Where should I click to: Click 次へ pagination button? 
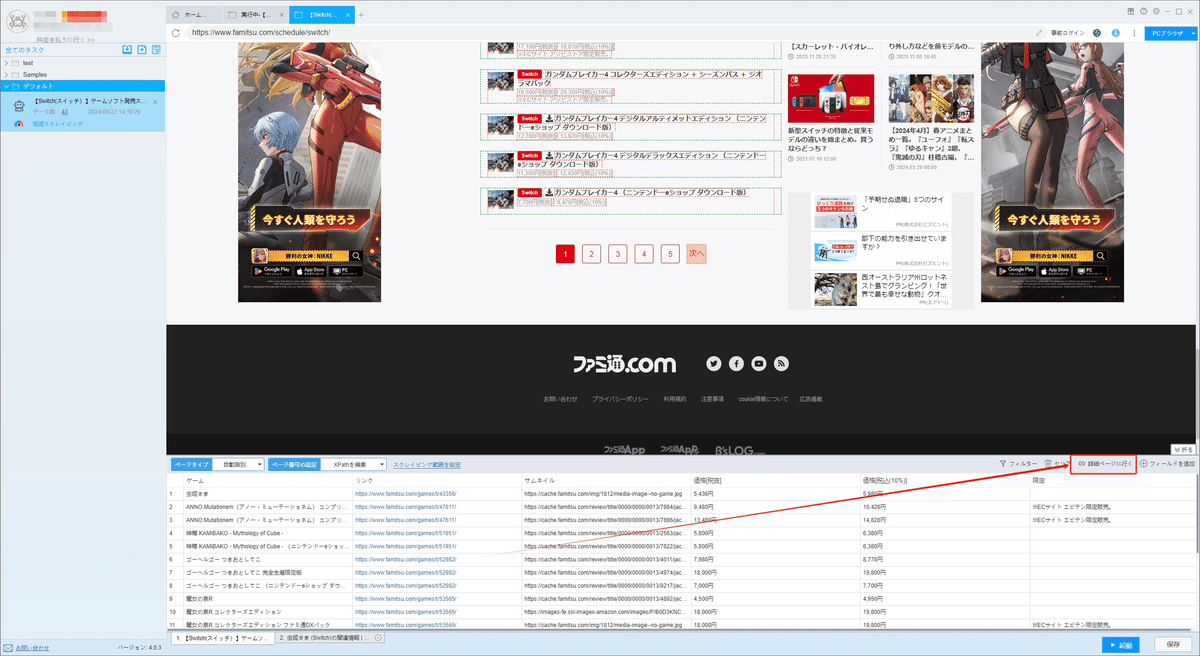tap(697, 254)
